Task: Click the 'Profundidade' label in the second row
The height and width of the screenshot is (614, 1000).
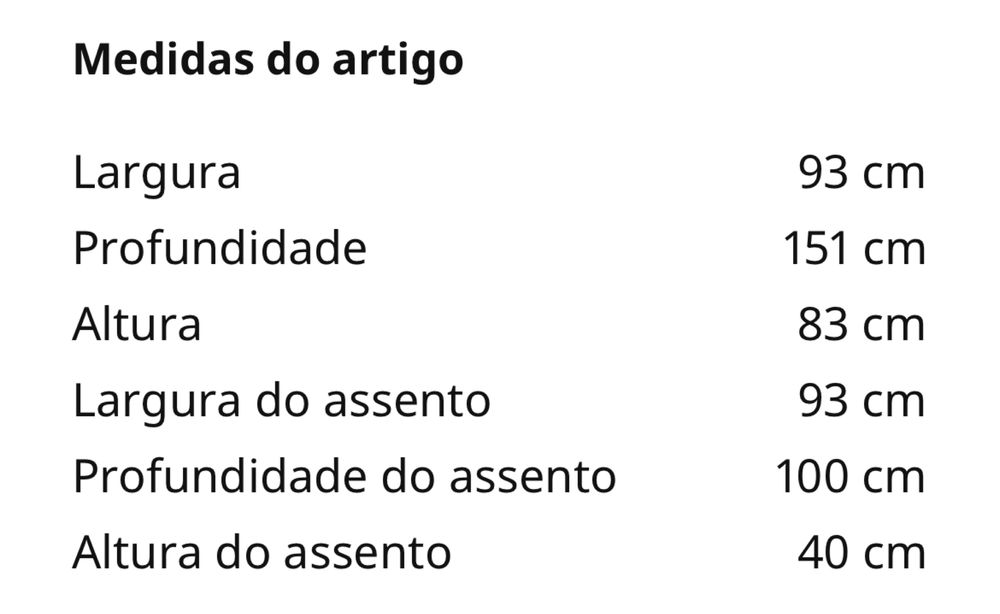Action: (x=219, y=249)
